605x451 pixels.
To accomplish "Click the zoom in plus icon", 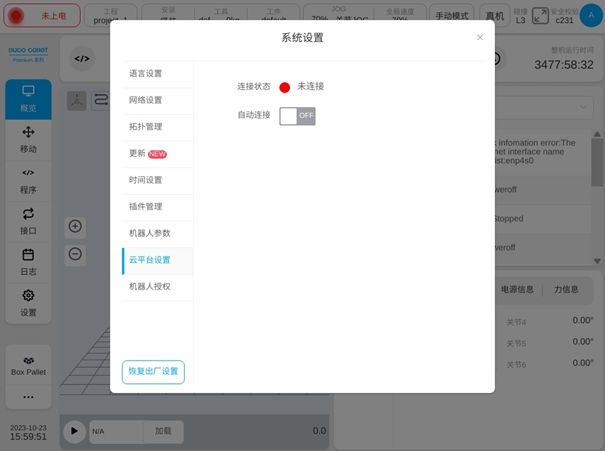I will [x=75, y=226].
